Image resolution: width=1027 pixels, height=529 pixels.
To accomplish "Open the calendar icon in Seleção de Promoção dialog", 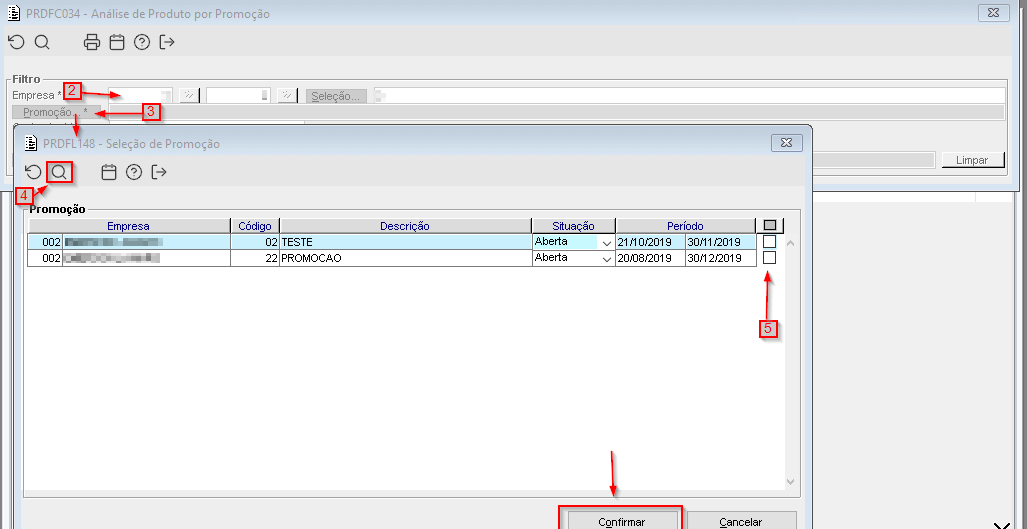I will [109, 172].
